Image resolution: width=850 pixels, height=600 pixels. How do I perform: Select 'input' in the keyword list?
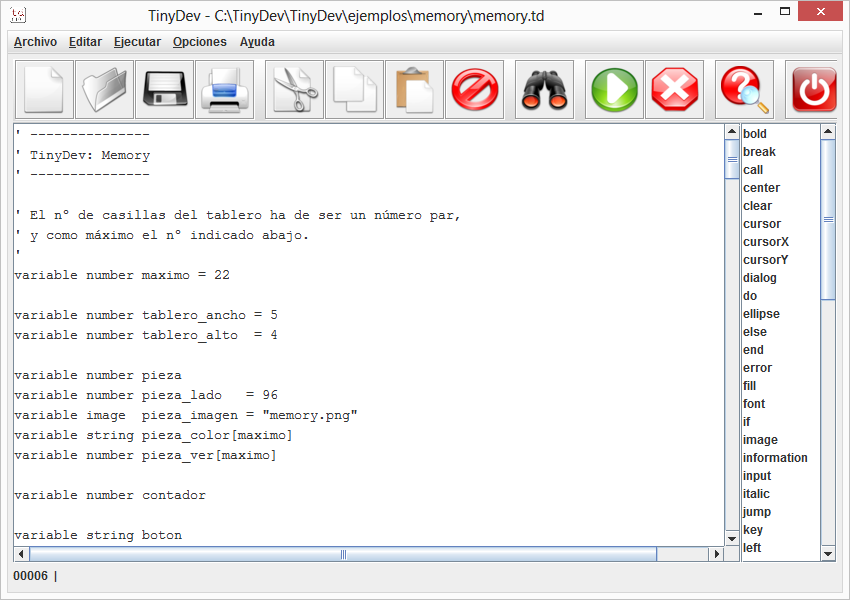(x=757, y=475)
